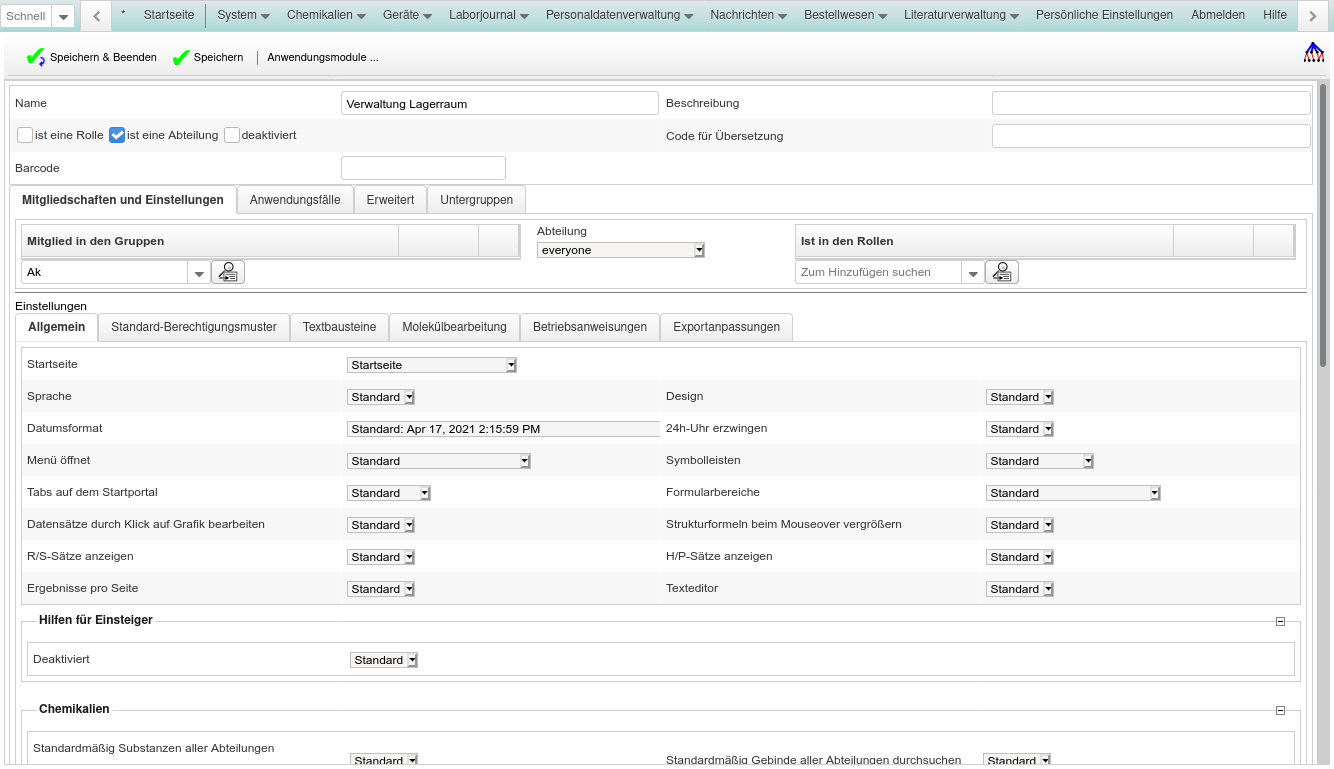Enable the 'ist eine Rolle' checkbox
This screenshot has width=1334, height=769.
click(x=25, y=135)
